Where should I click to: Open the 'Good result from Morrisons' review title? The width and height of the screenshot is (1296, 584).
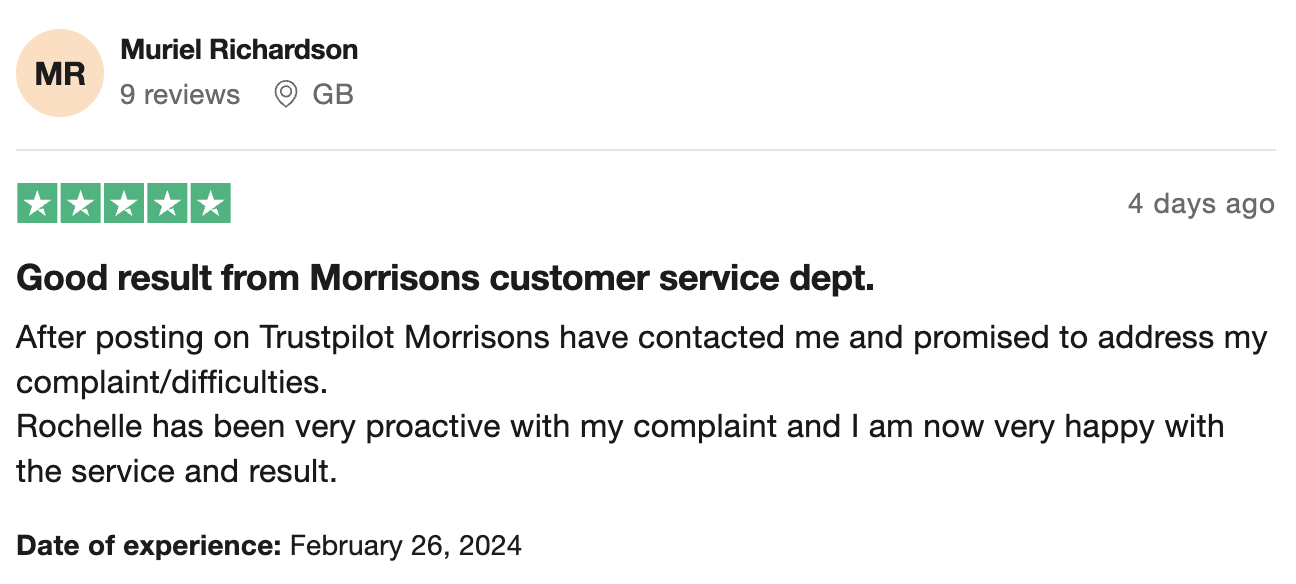coord(446,279)
